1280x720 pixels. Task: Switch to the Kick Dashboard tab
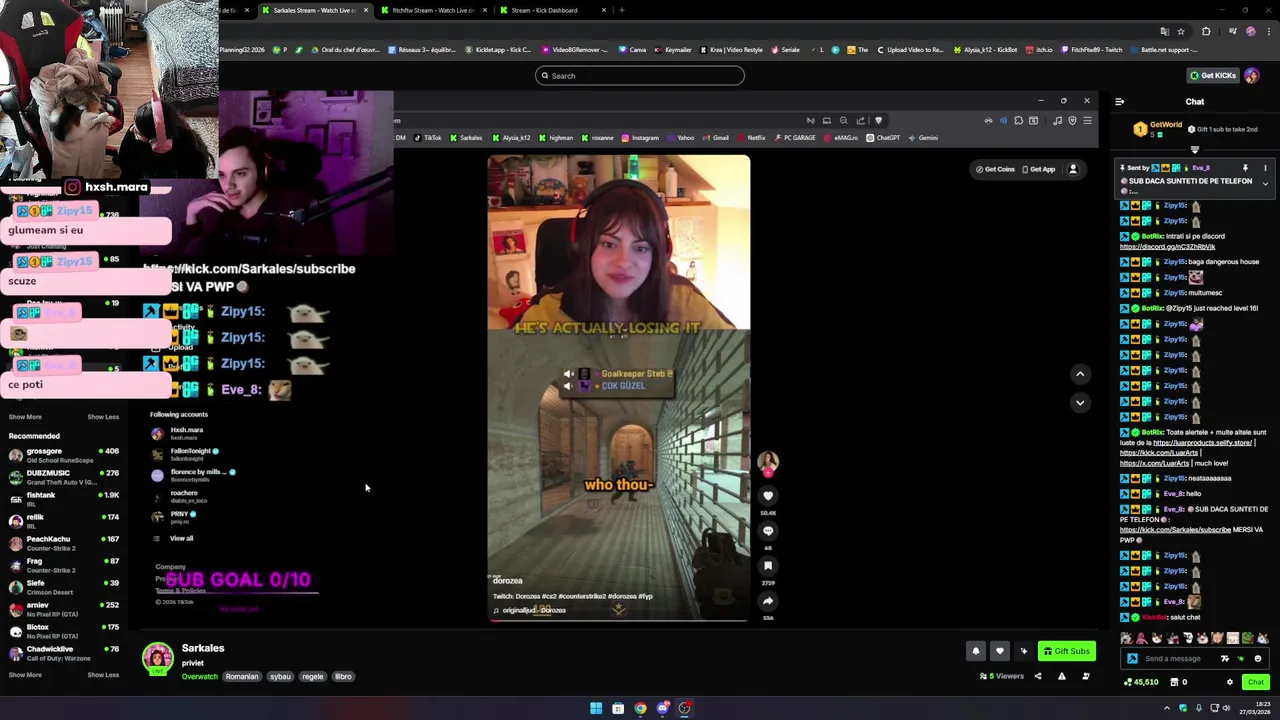click(x=544, y=10)
